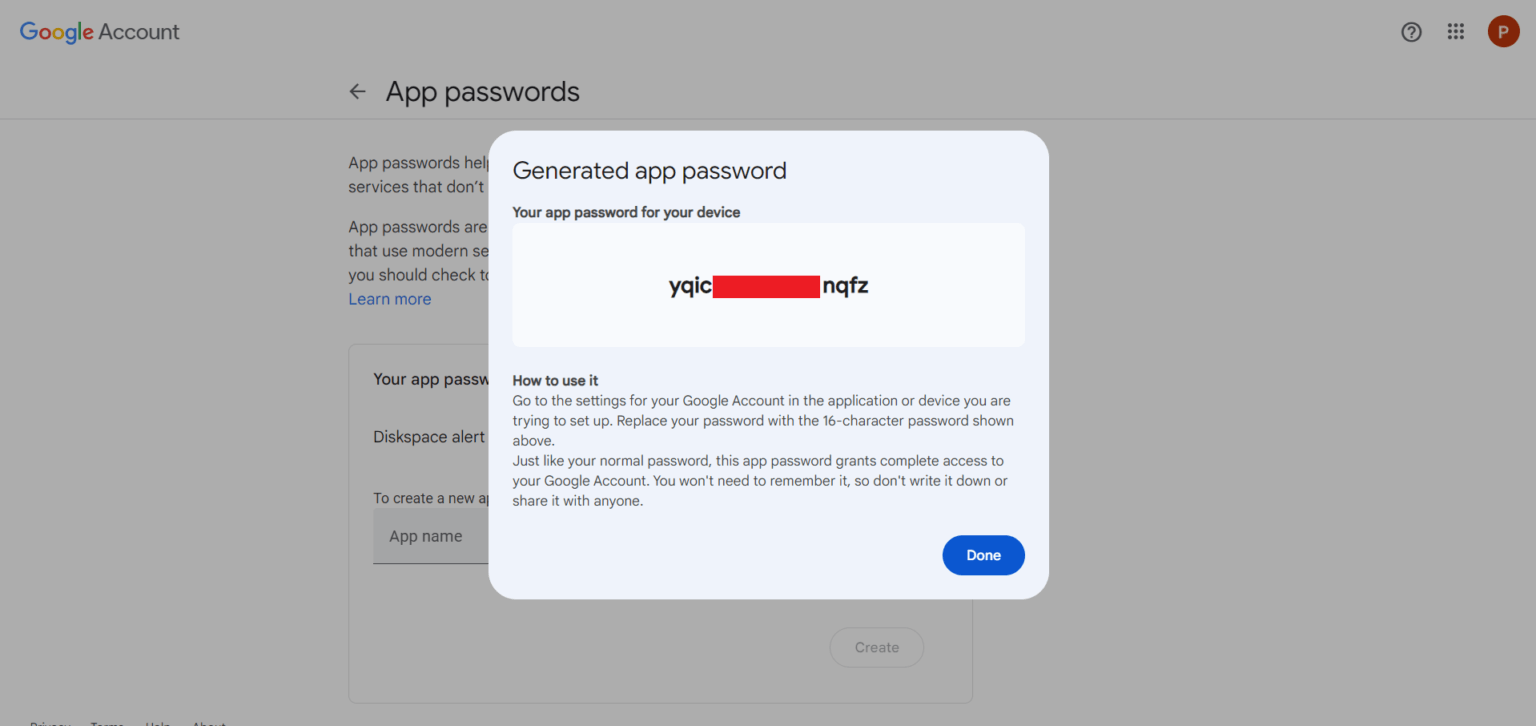Click the How to use it heading

pyautogui.click(x=555, y=380)
